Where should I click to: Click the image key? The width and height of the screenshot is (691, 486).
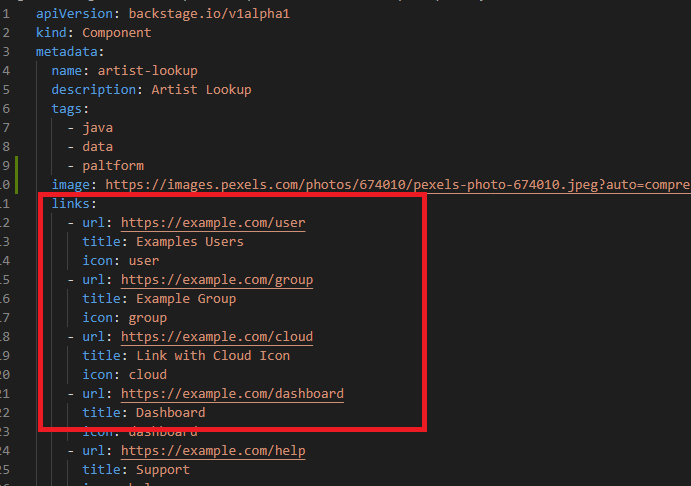click(x=71, y=185)
